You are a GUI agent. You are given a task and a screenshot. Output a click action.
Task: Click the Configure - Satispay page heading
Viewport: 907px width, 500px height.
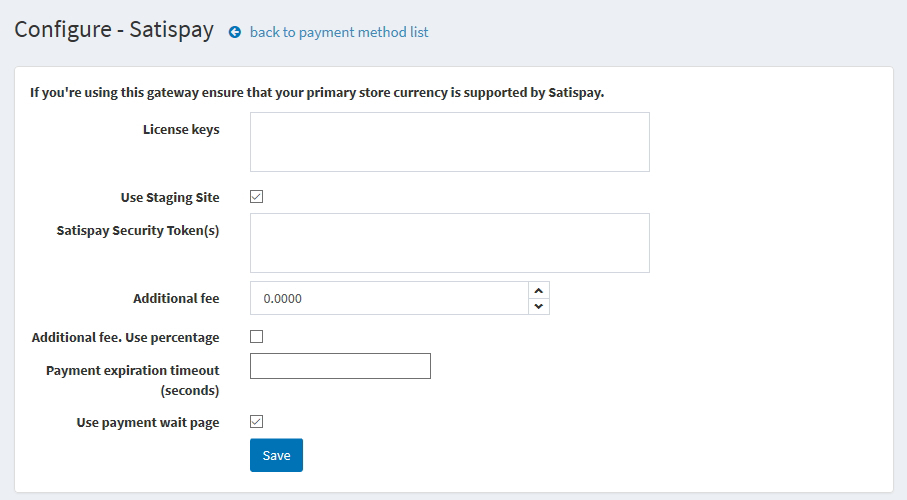[114, 30]
